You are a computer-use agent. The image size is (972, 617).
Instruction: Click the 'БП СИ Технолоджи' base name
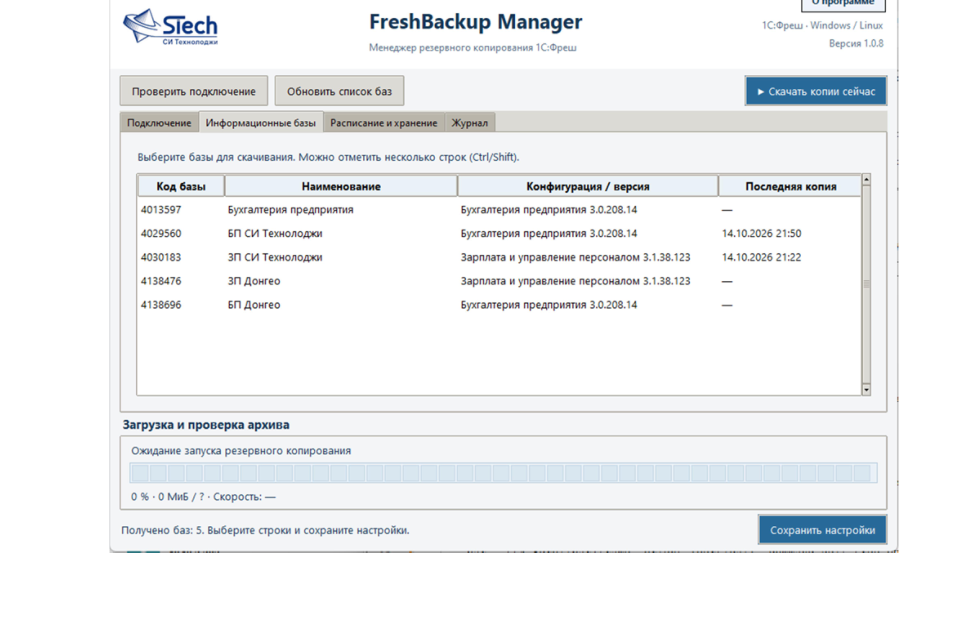(275, 233)
